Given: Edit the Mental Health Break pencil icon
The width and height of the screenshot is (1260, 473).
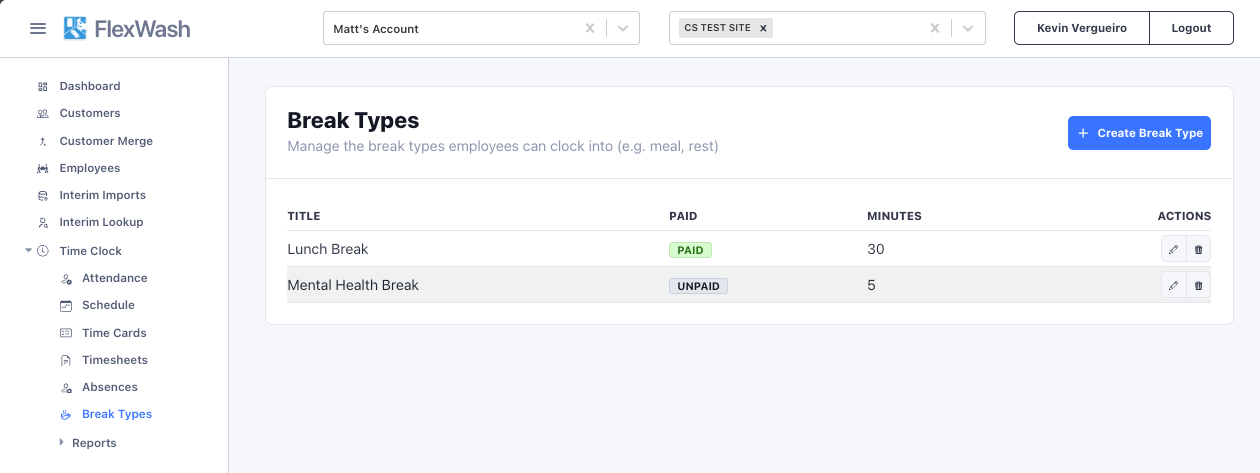Looking at the screenshot, I should coord(1173,285).
